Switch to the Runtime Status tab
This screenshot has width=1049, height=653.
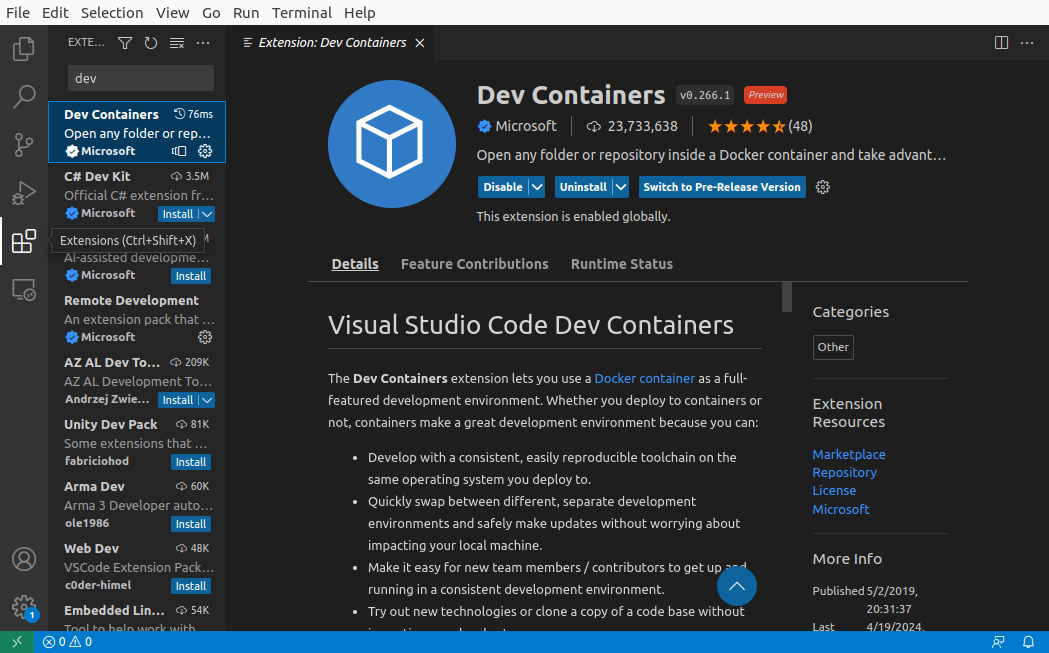point(621,264)
